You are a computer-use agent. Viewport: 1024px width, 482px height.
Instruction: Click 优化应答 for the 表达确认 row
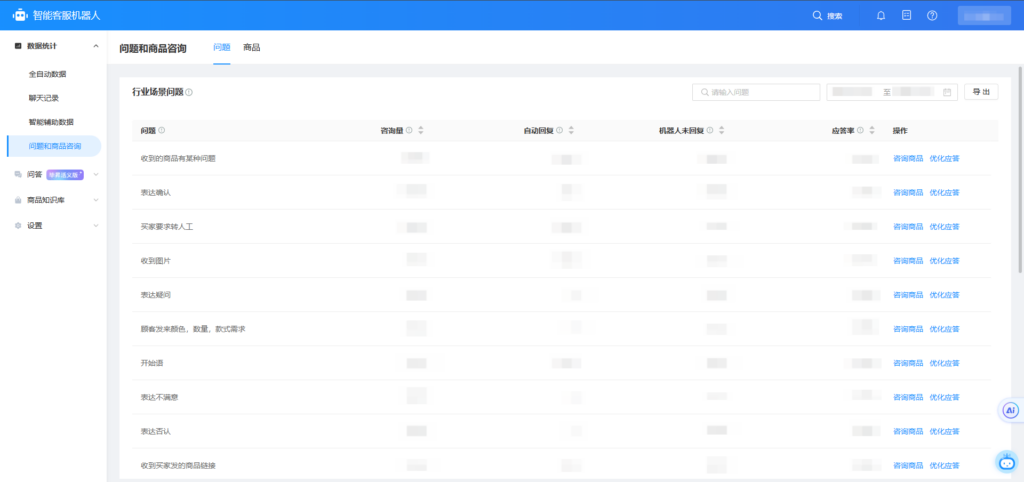point(944,192)
